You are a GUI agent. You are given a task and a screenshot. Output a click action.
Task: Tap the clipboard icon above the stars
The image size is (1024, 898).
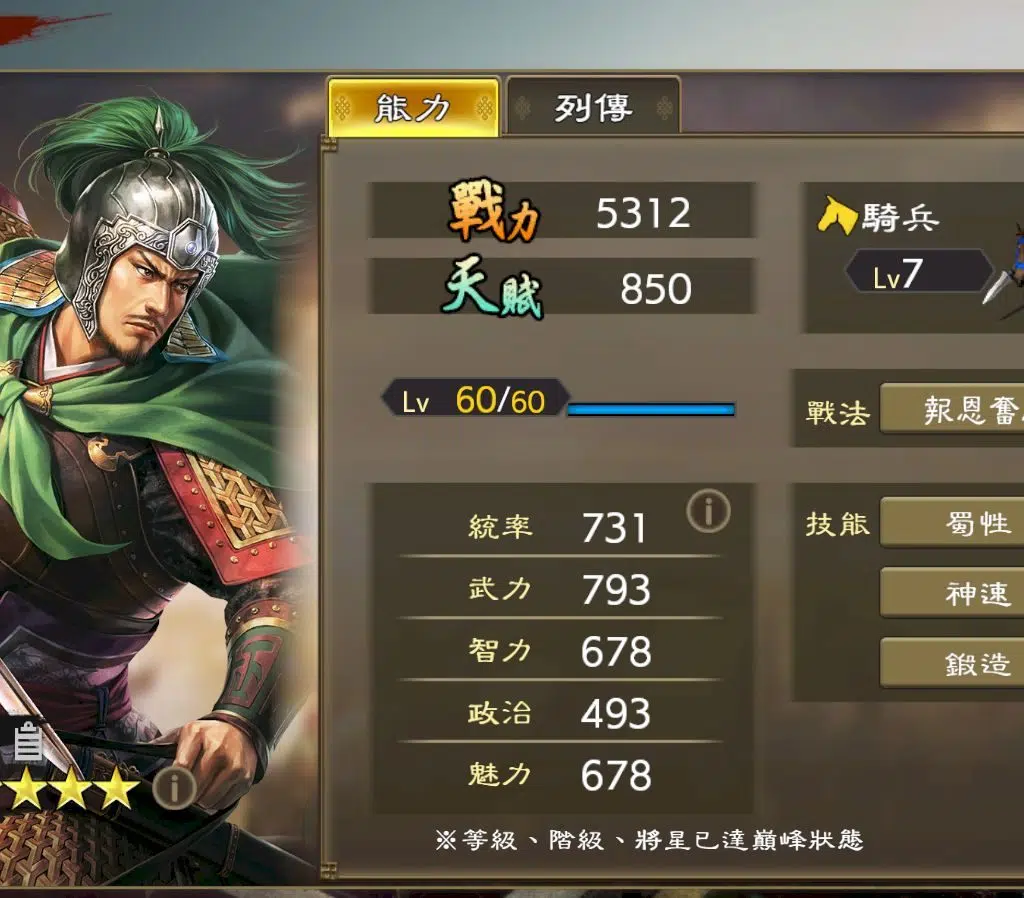(x=28, y=742)
